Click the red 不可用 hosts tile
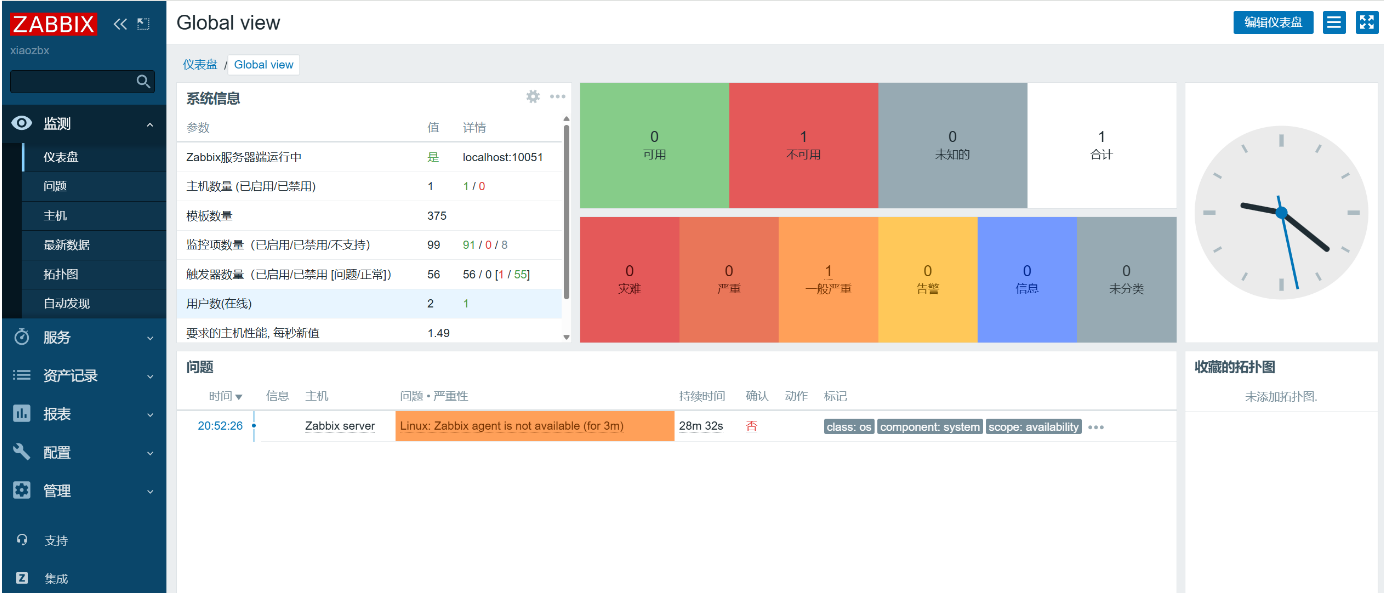 tap(803, 145)
